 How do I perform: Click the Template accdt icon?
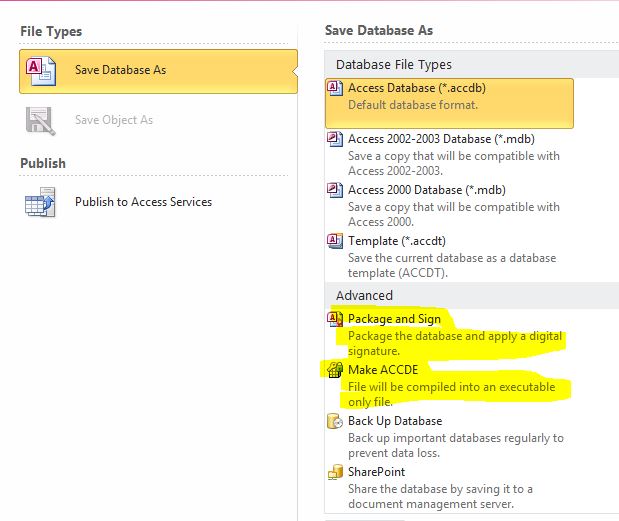tap(335, 241)
